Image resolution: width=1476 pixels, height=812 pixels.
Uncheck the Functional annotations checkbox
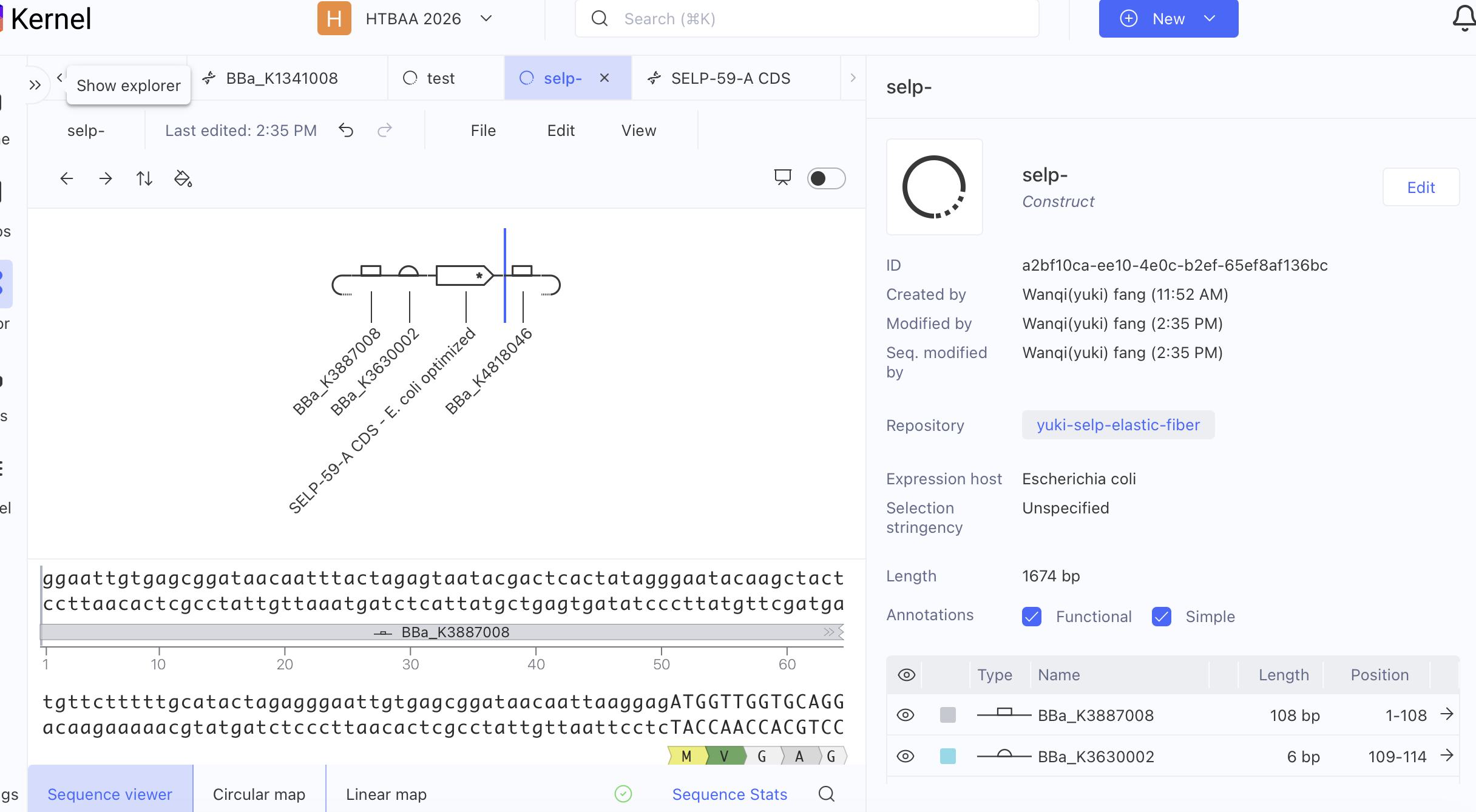1032,617
